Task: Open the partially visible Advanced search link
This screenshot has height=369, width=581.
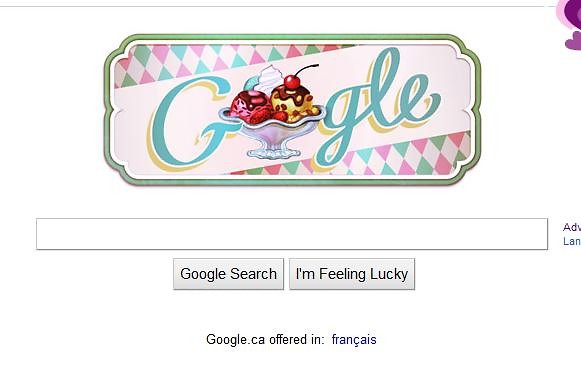Action: (x=572, y=227)
